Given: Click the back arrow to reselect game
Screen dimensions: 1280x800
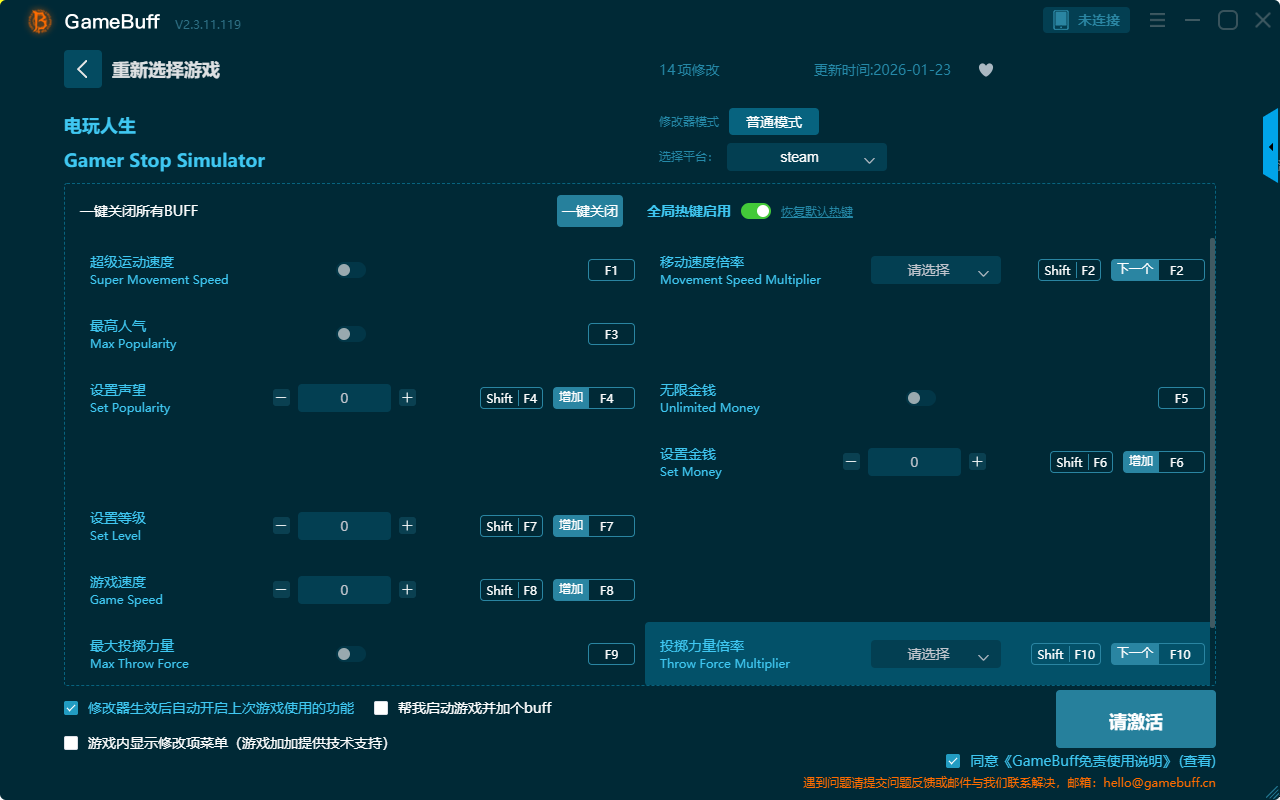Looking at the screenshot, I should click(83, 69).
